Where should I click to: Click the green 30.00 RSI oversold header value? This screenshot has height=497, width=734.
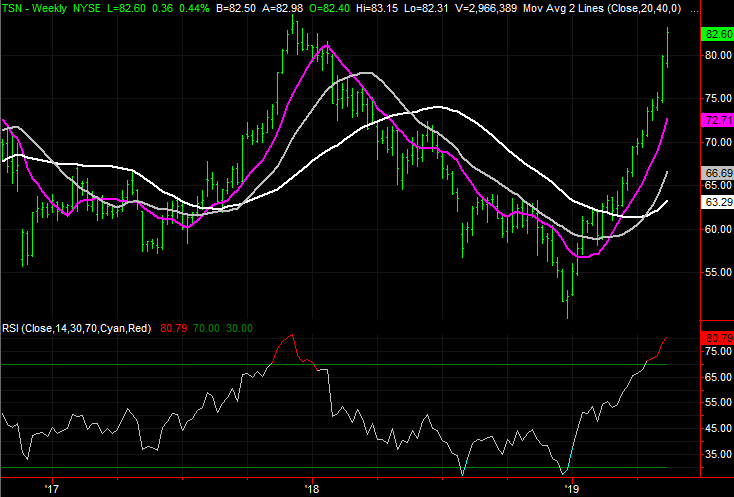coord(239,327)
